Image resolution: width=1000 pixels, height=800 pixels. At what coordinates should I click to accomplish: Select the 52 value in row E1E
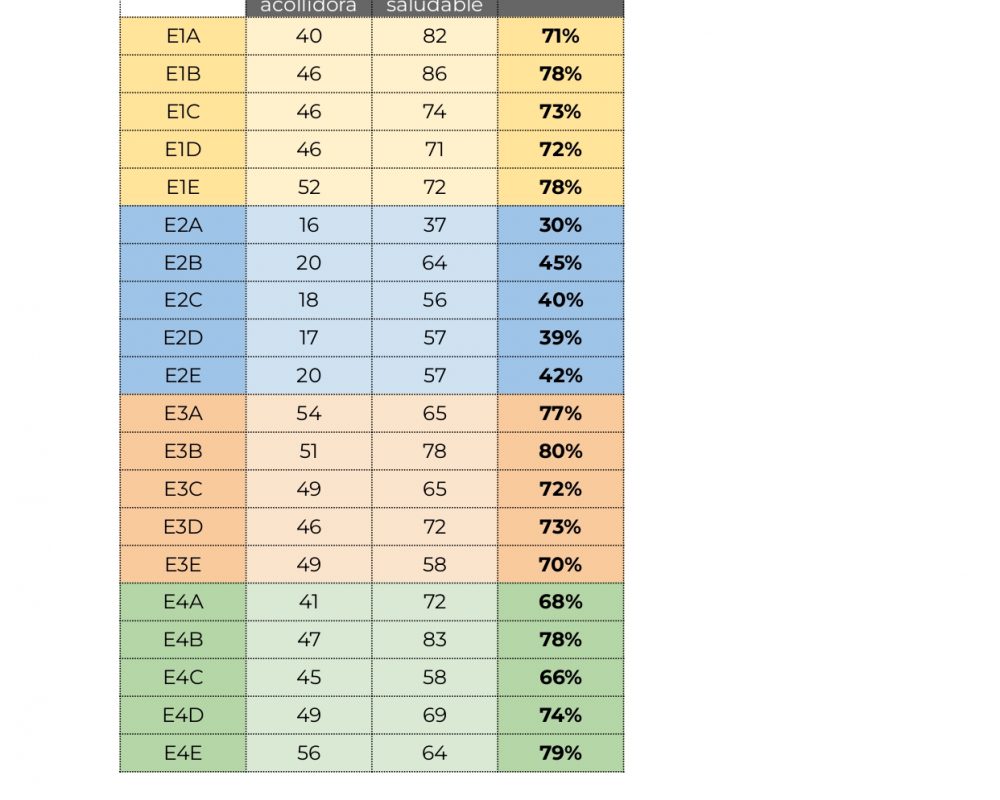point(309,187)
